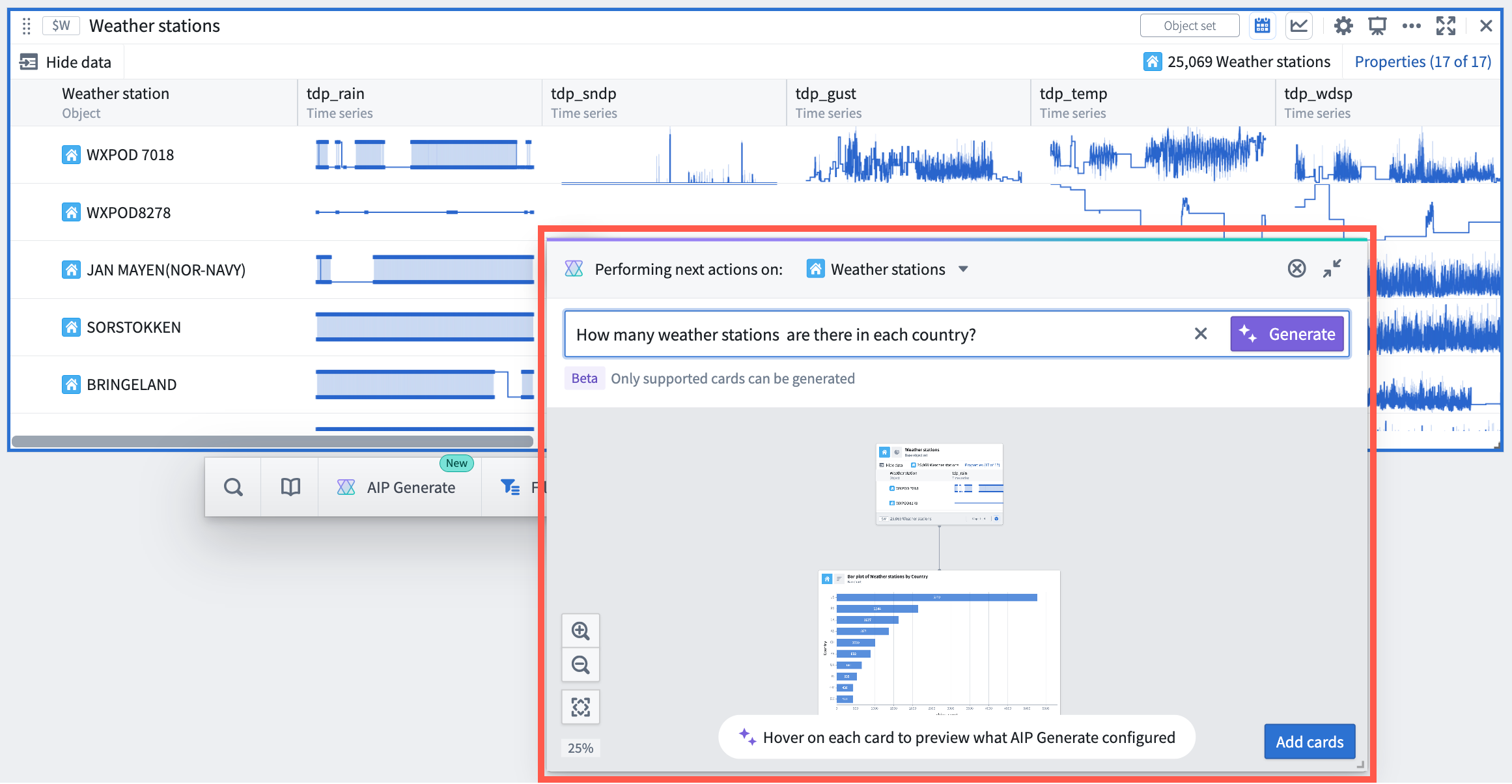Open card settings gear icon
This screenshot has width=1512, height=784.
1343,26
